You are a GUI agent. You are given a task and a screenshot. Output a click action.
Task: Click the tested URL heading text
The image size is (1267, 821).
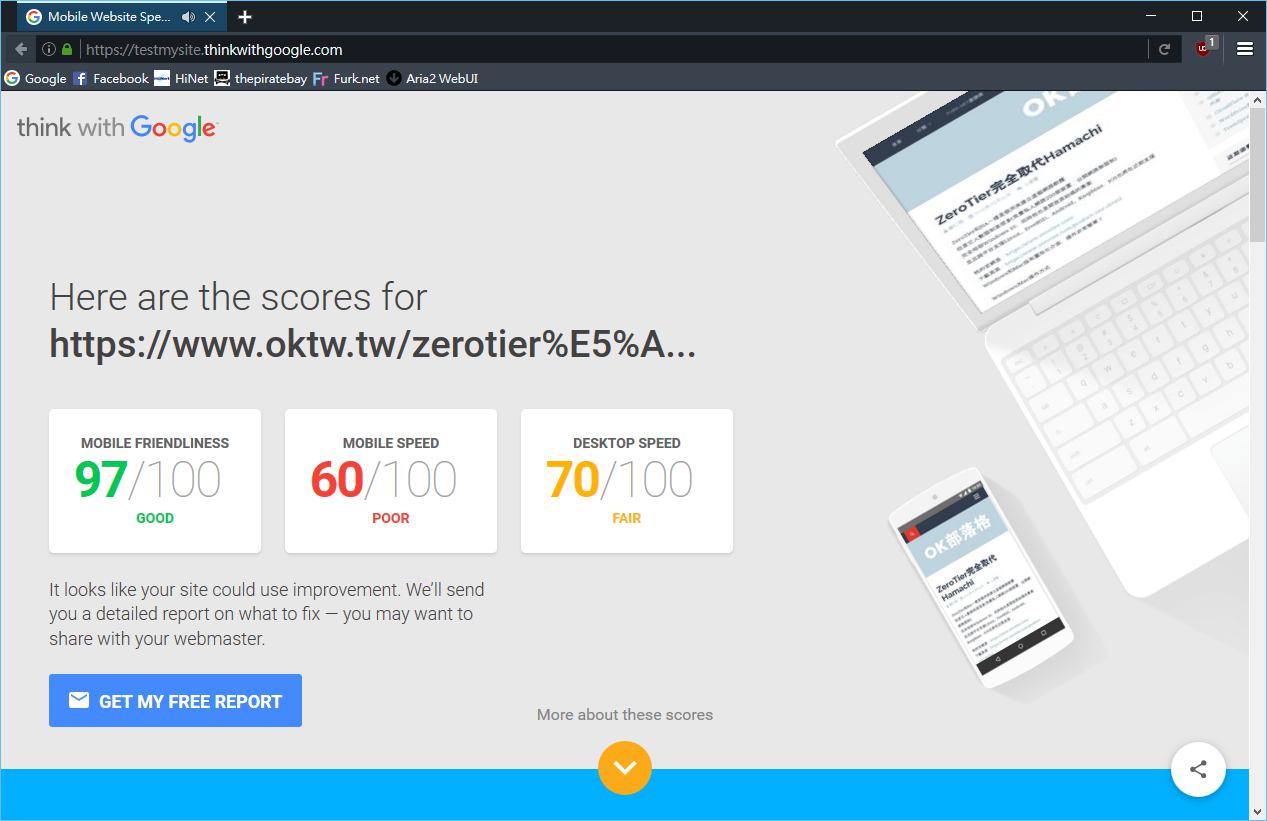373,344
